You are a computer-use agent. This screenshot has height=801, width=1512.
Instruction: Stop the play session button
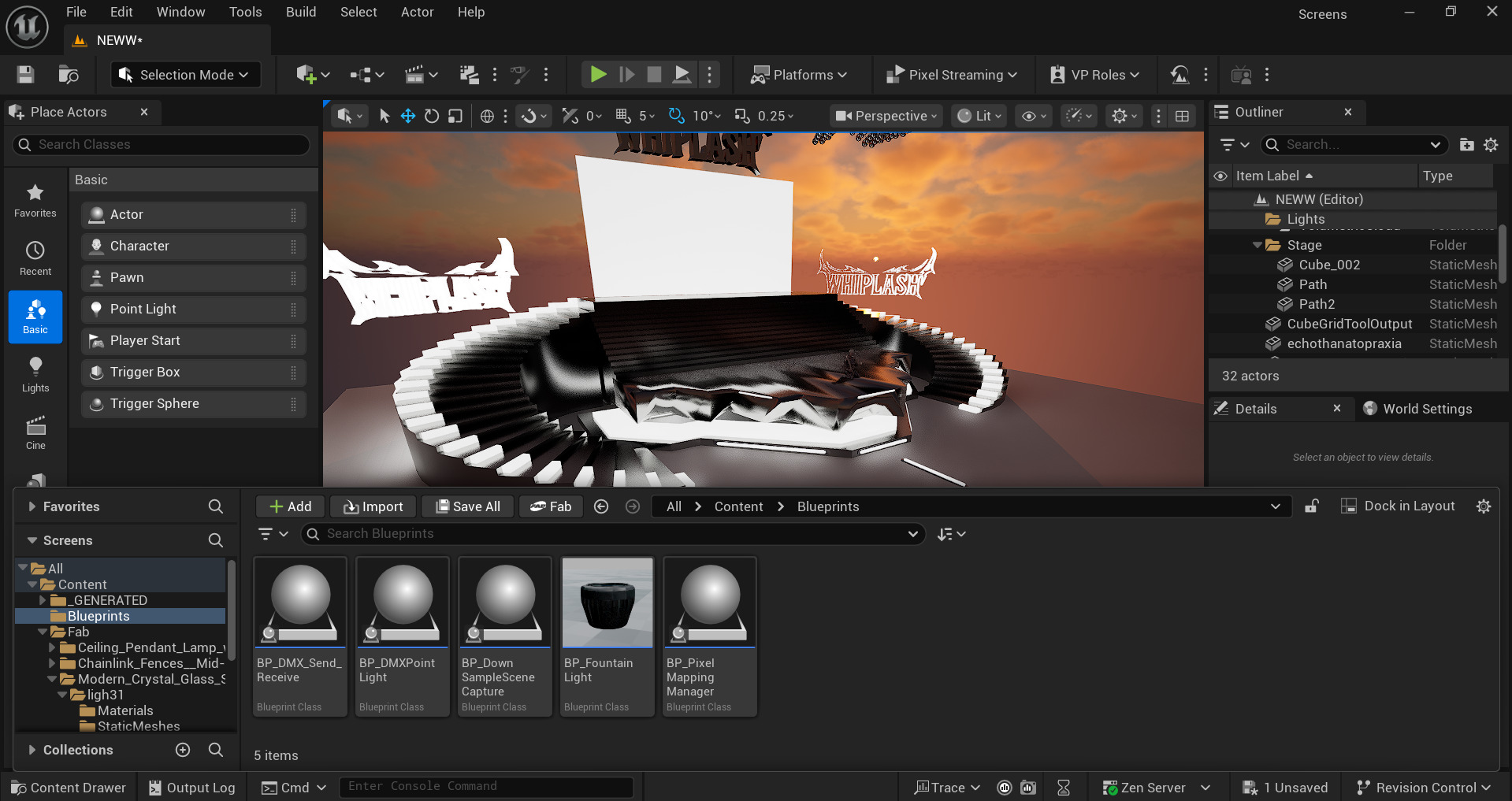(x=654, y=75)
